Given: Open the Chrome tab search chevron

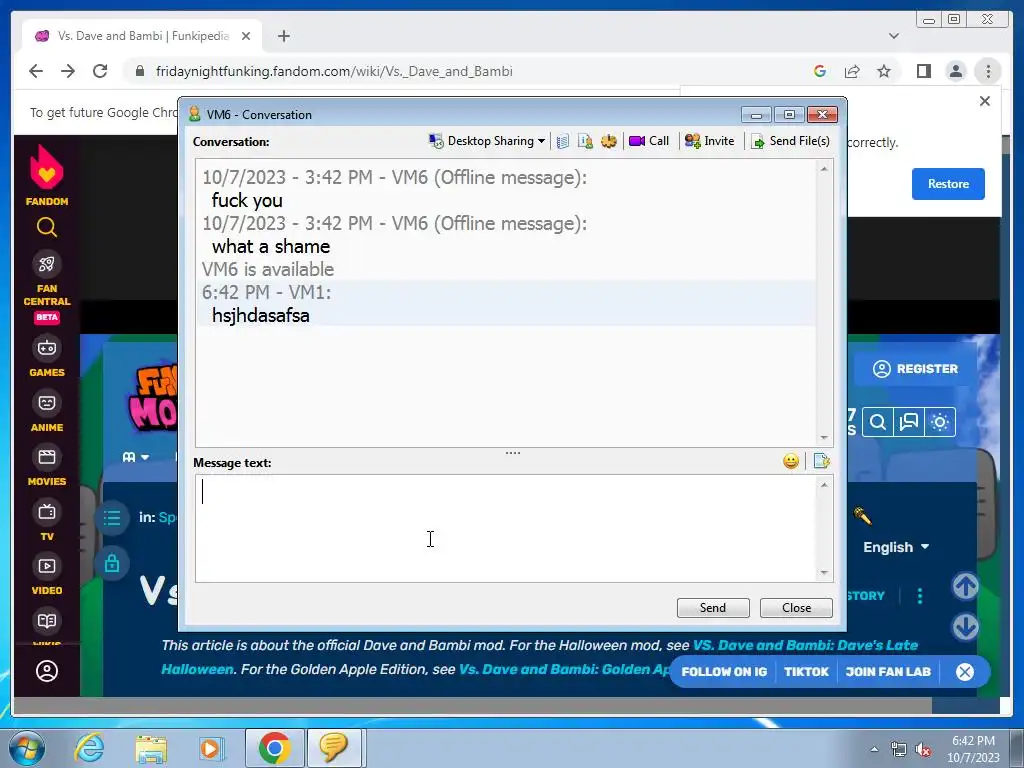Looking at the screenshot, I should [x=894, y=36].
